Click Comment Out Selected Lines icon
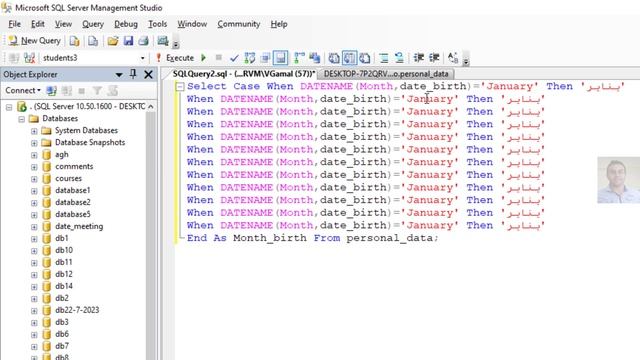The image size is (640, 360). (384, 58)
